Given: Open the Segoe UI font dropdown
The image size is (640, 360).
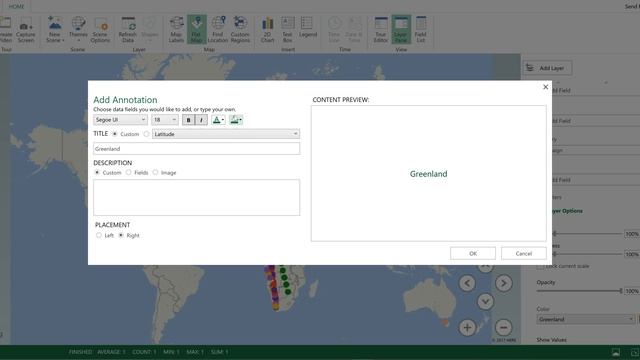Looking at the screenshot, I should point(120,120).
